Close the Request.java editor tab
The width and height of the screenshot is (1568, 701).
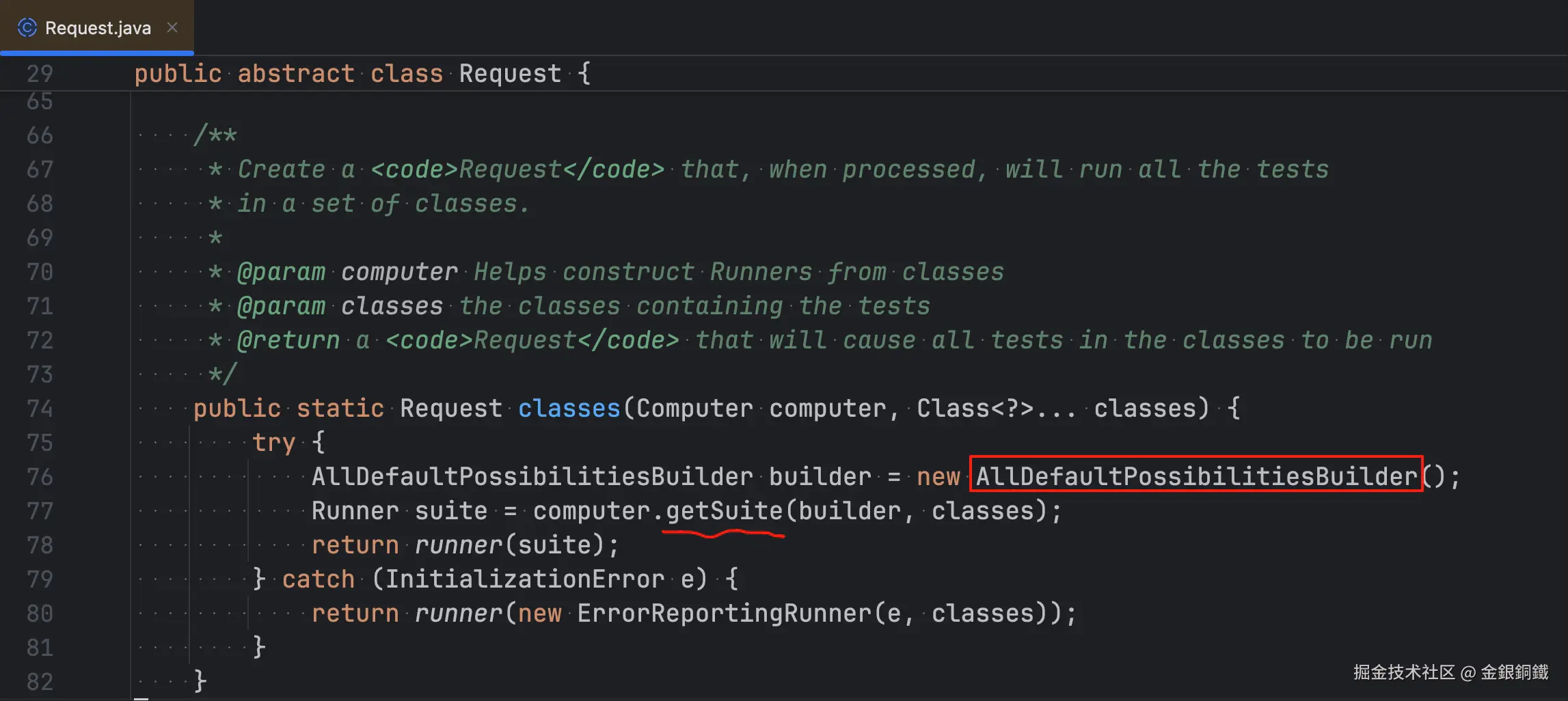(172, 28)
